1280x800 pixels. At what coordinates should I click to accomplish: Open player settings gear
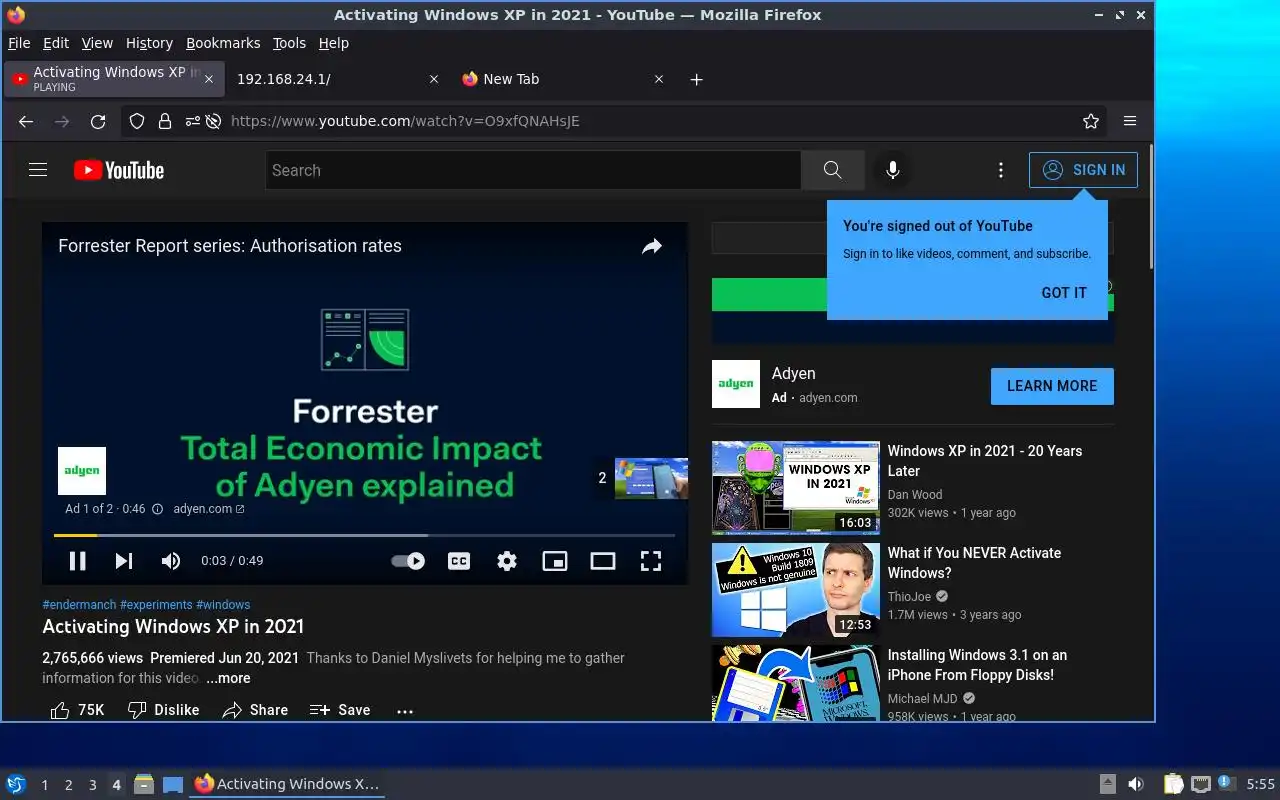507,561
